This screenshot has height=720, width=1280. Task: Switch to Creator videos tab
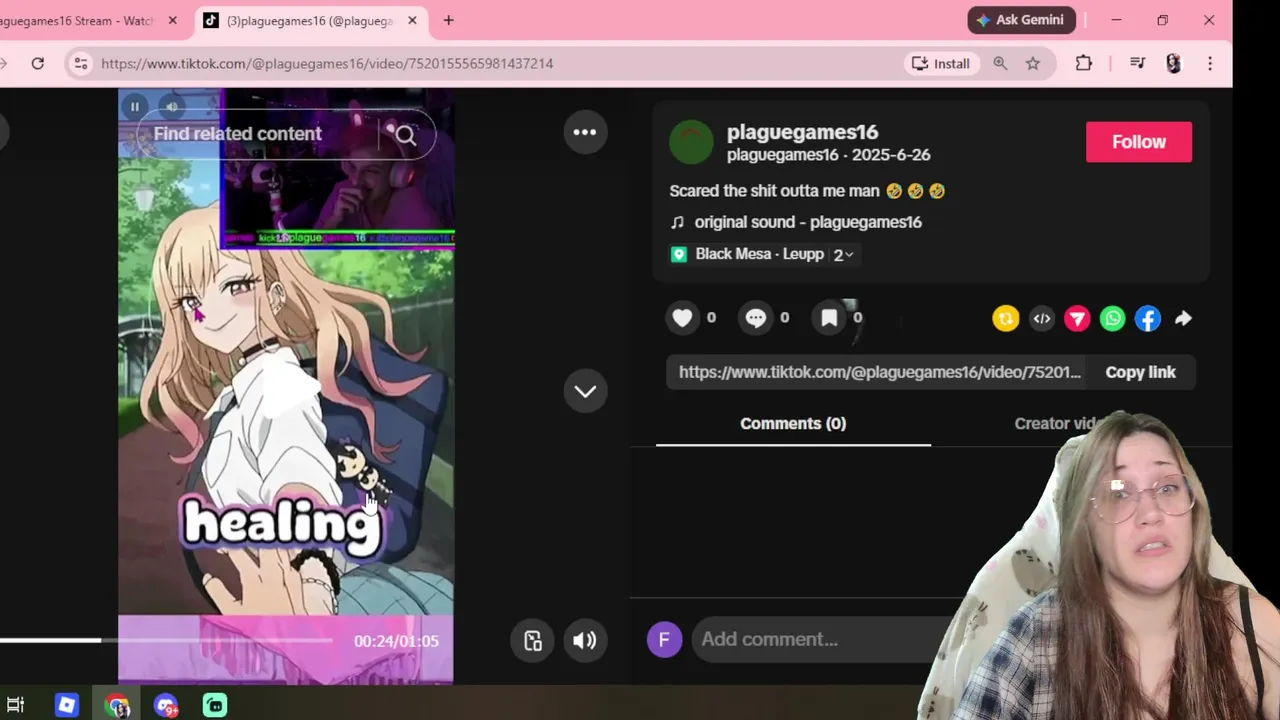pos(1060,424)
